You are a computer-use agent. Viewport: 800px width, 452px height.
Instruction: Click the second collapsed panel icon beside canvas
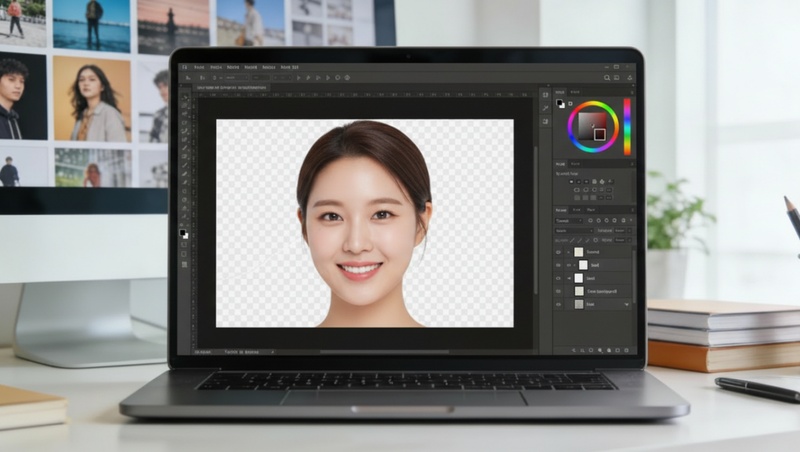(x=544, y=106)
